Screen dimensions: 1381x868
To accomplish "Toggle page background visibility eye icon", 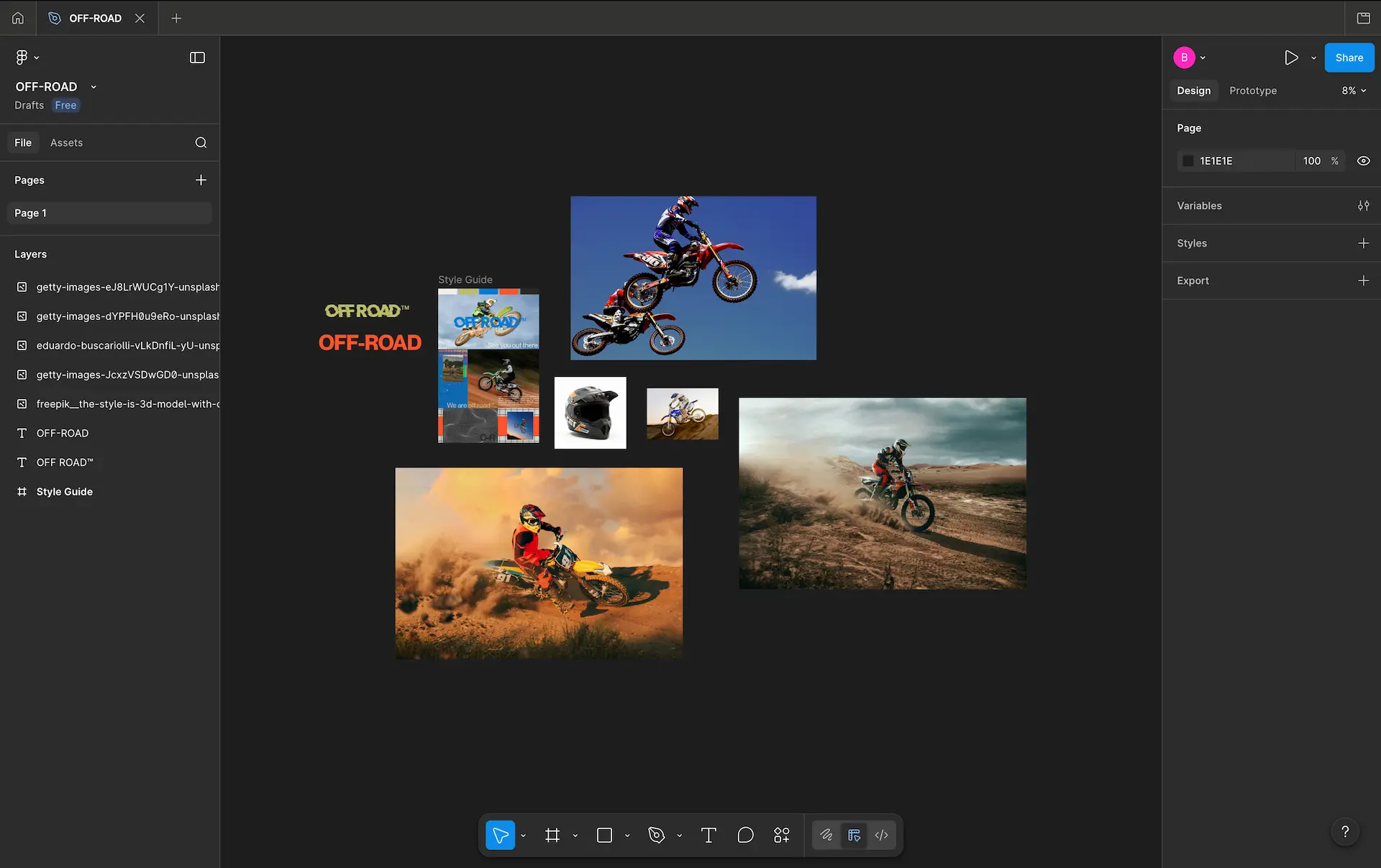I will (1363, 161).
